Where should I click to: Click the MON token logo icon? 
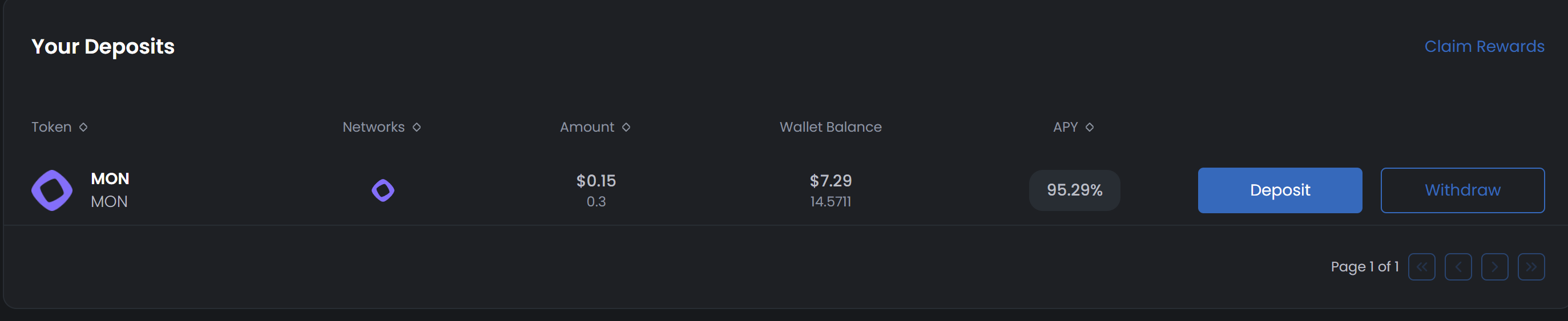[x=52, y=190]
